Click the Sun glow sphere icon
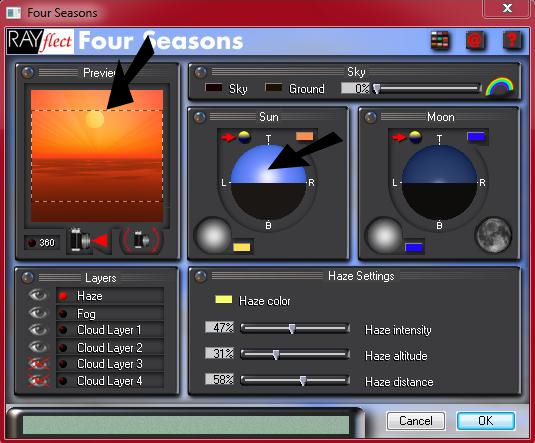Viewport: 535px width, 443px height. coord(213,235)
